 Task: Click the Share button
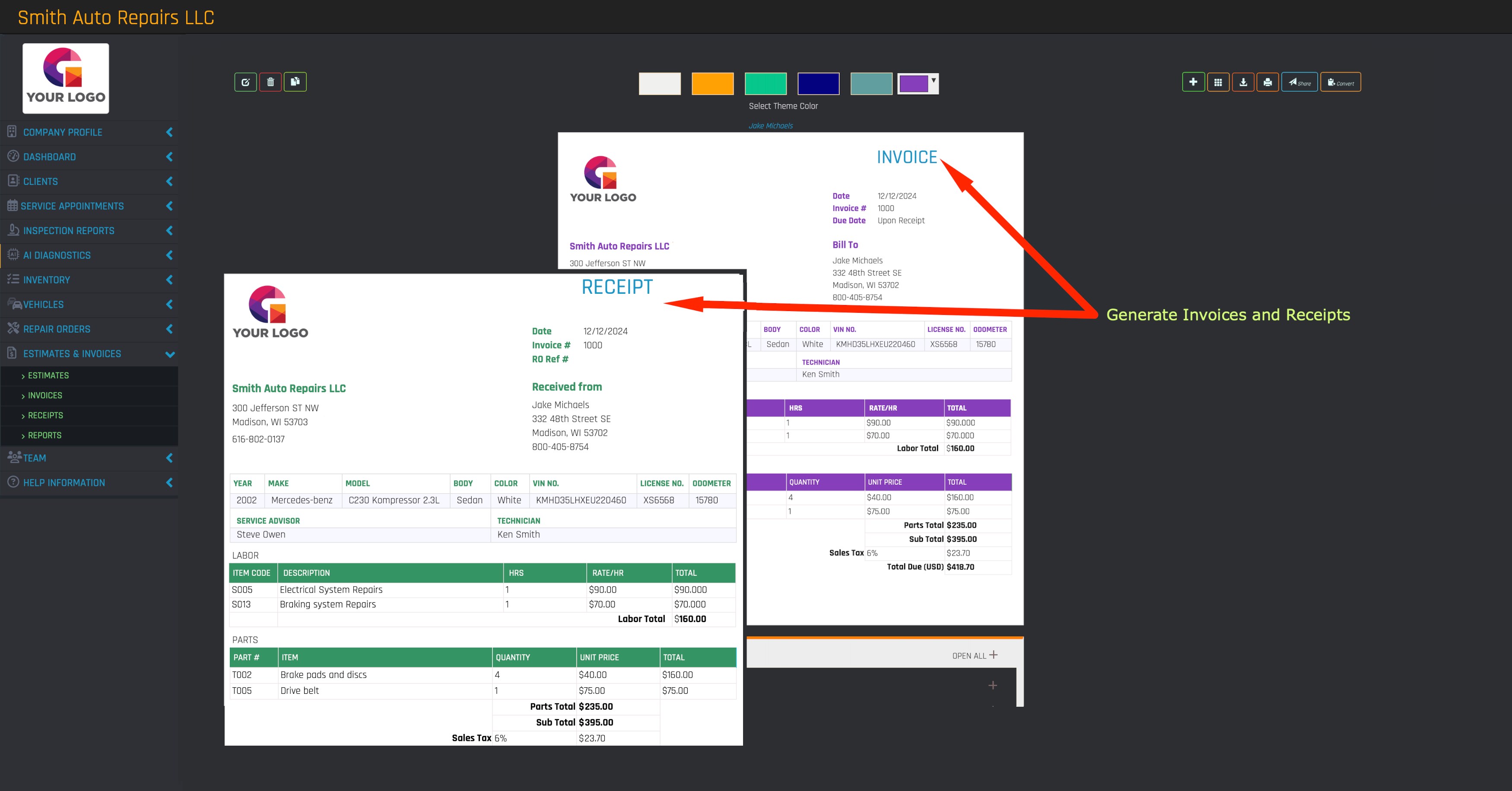[x=1299, y=82]
